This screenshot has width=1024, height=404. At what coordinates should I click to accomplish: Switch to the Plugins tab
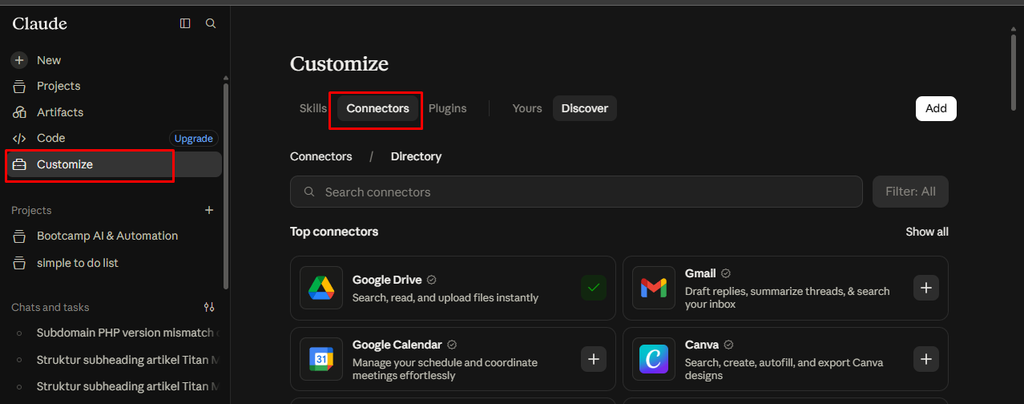[447, 108]
